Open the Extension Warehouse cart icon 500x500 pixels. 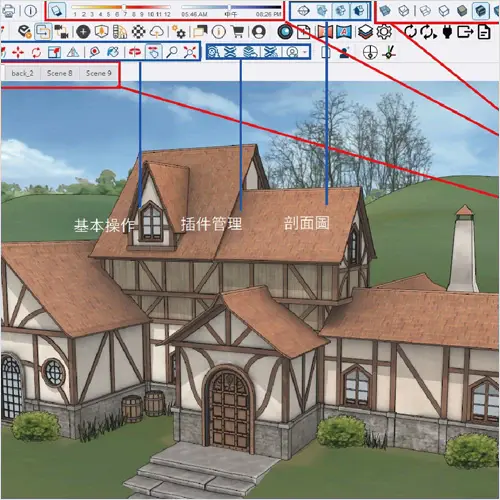238,32
